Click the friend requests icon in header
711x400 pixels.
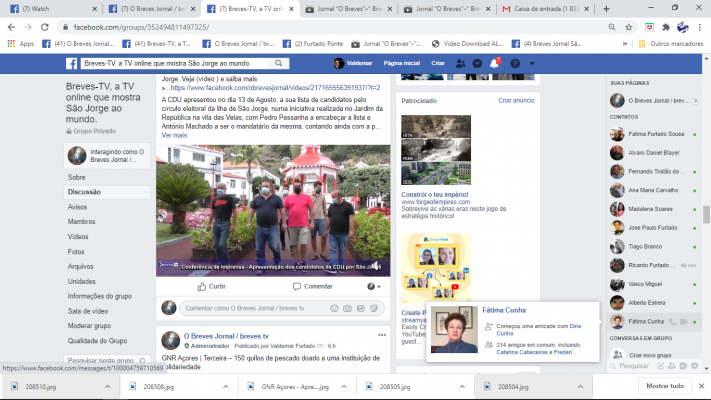[460, 63]
